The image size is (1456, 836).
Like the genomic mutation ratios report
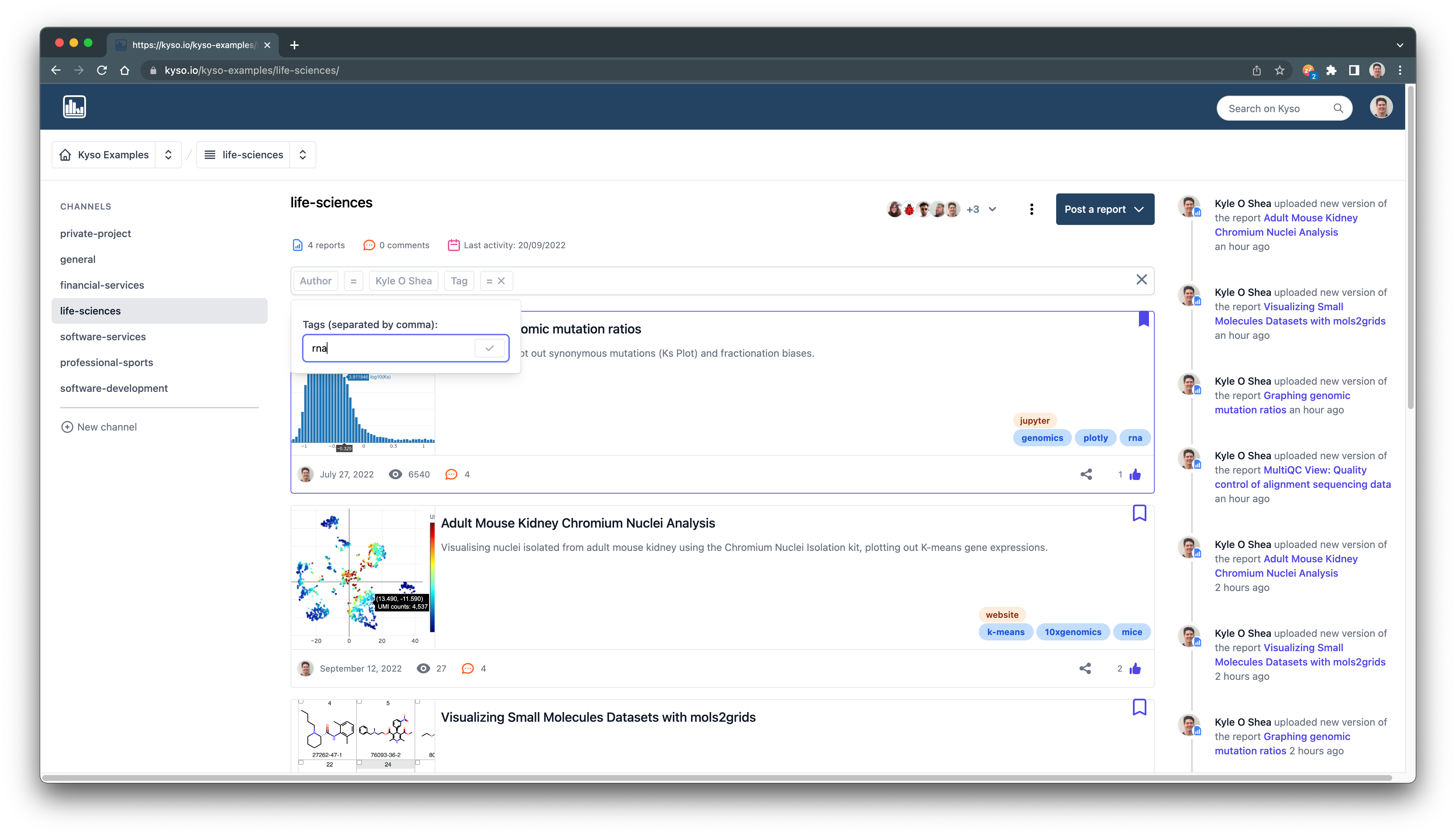pos(1135,474)
